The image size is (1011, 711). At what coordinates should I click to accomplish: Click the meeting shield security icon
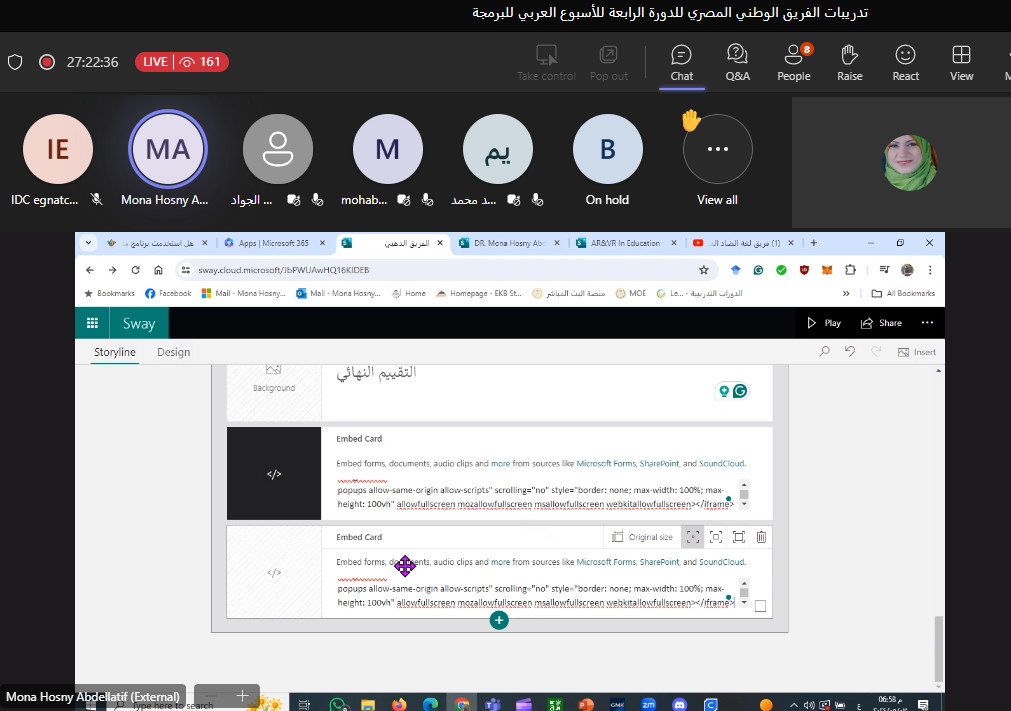click(15, 62)
